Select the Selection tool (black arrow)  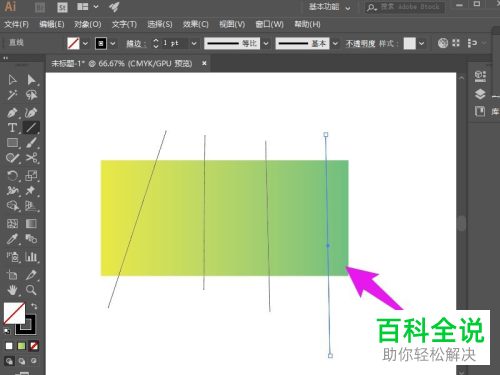[12, 80]
